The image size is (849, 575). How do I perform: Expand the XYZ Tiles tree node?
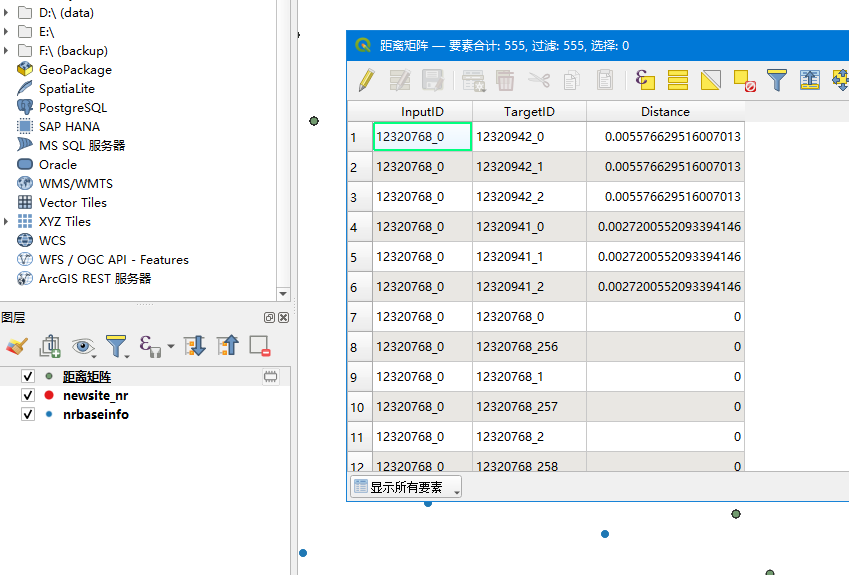[x=7, y=222]
